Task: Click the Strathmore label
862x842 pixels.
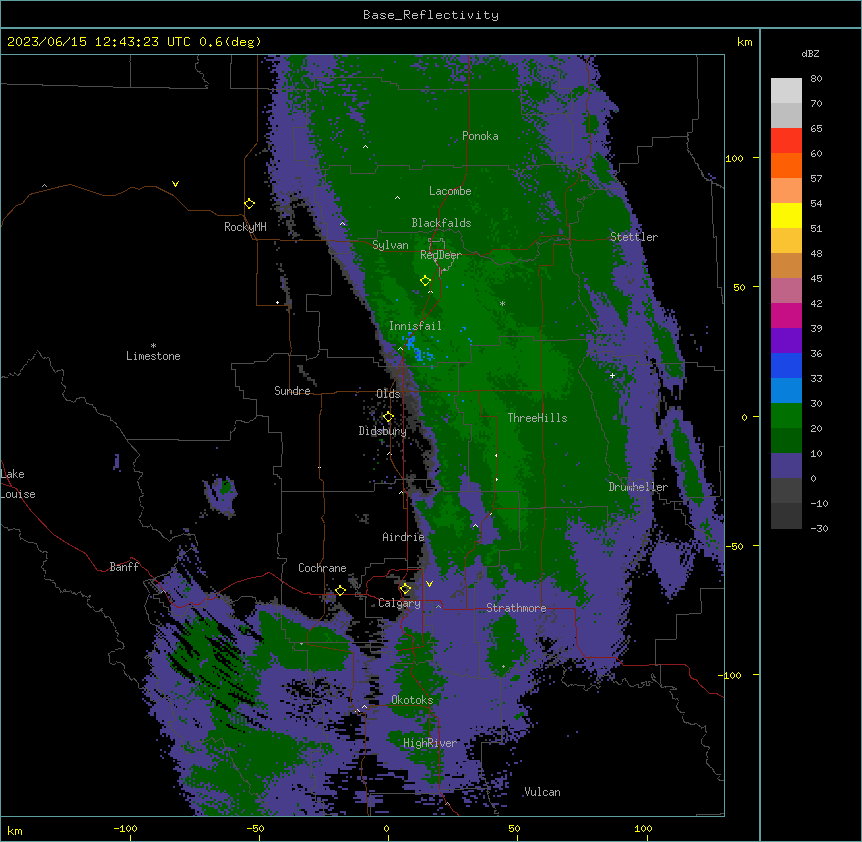Action: pyautogui.click(x=516, y=608)
